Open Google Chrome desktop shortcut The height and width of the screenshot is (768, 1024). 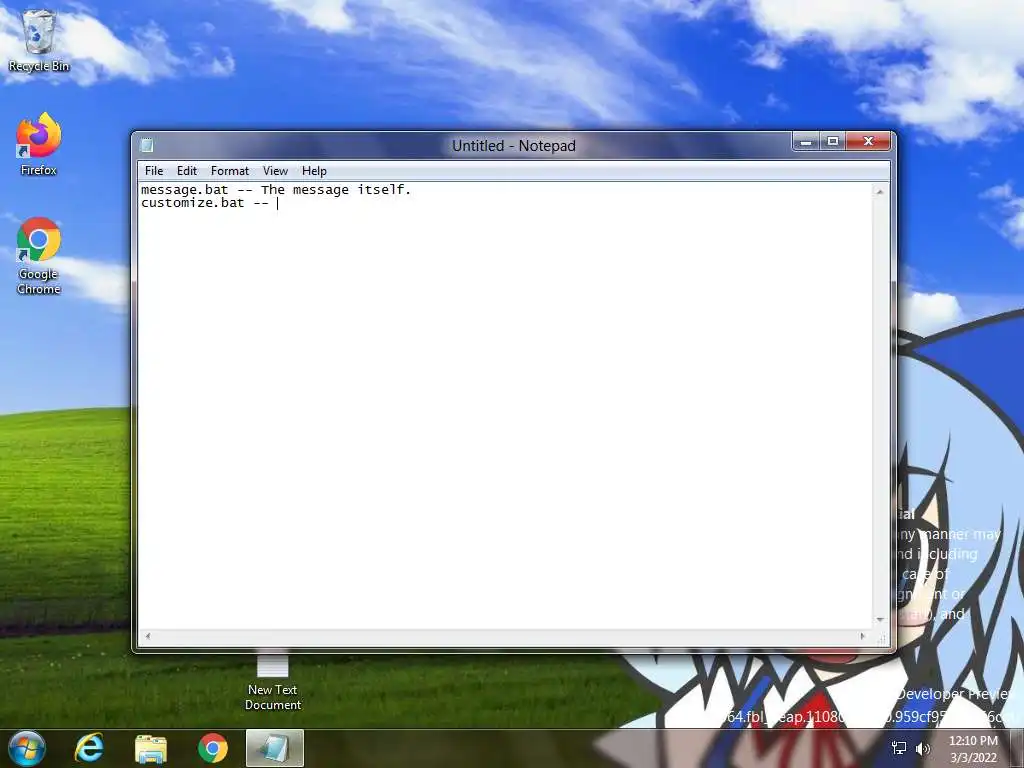click(x=39, y=256)
